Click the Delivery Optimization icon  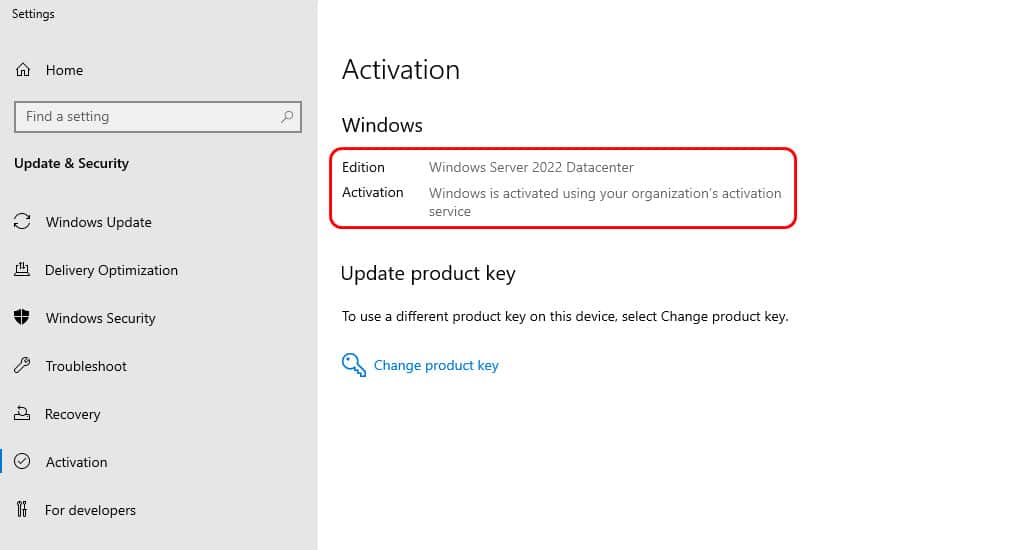[22, 269]
